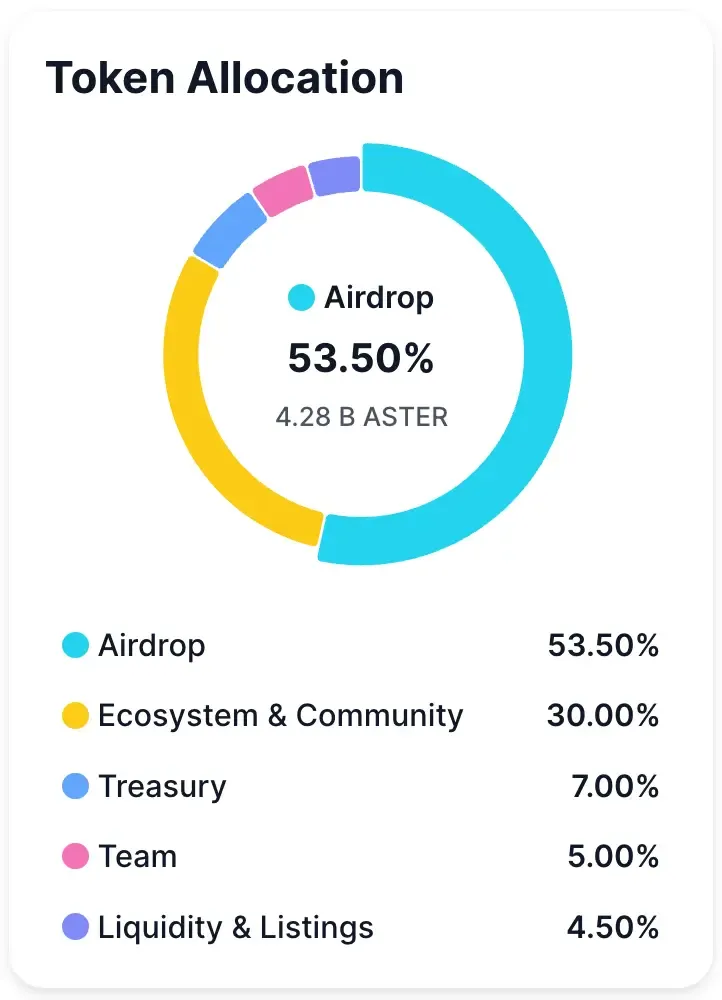The width and height of the screenshot is (722, 1000).
Task: Click the 53.50% value in chart center
Action: [x=361, y=358]
